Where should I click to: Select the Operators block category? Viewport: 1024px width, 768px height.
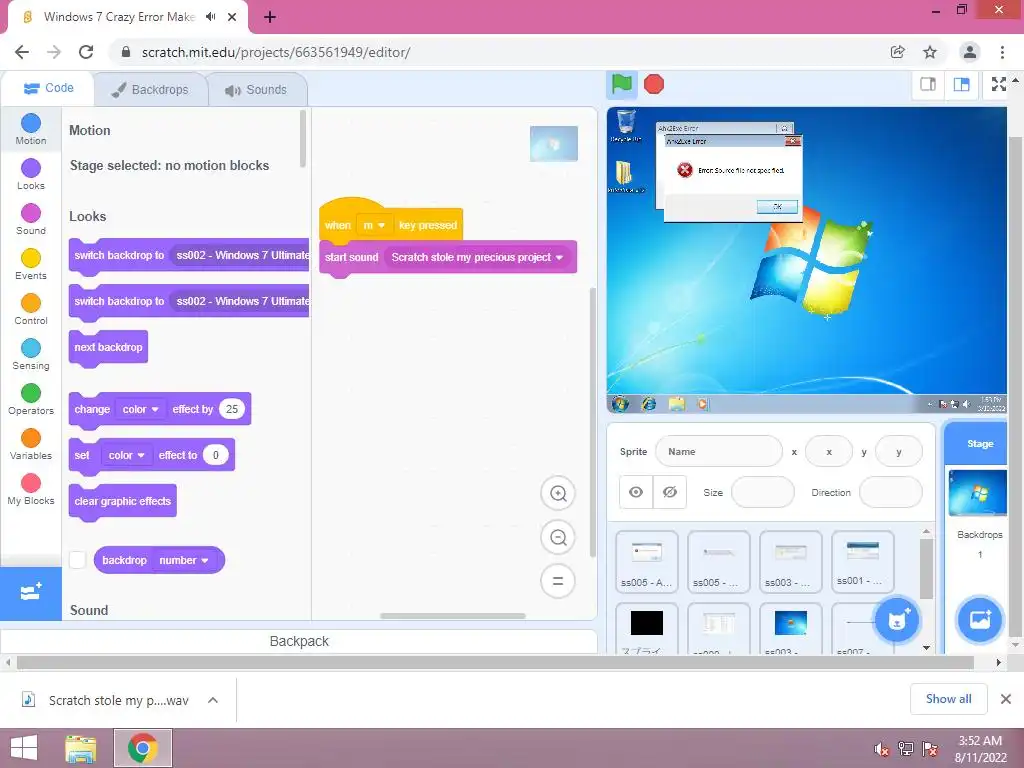tap(31, 400)
